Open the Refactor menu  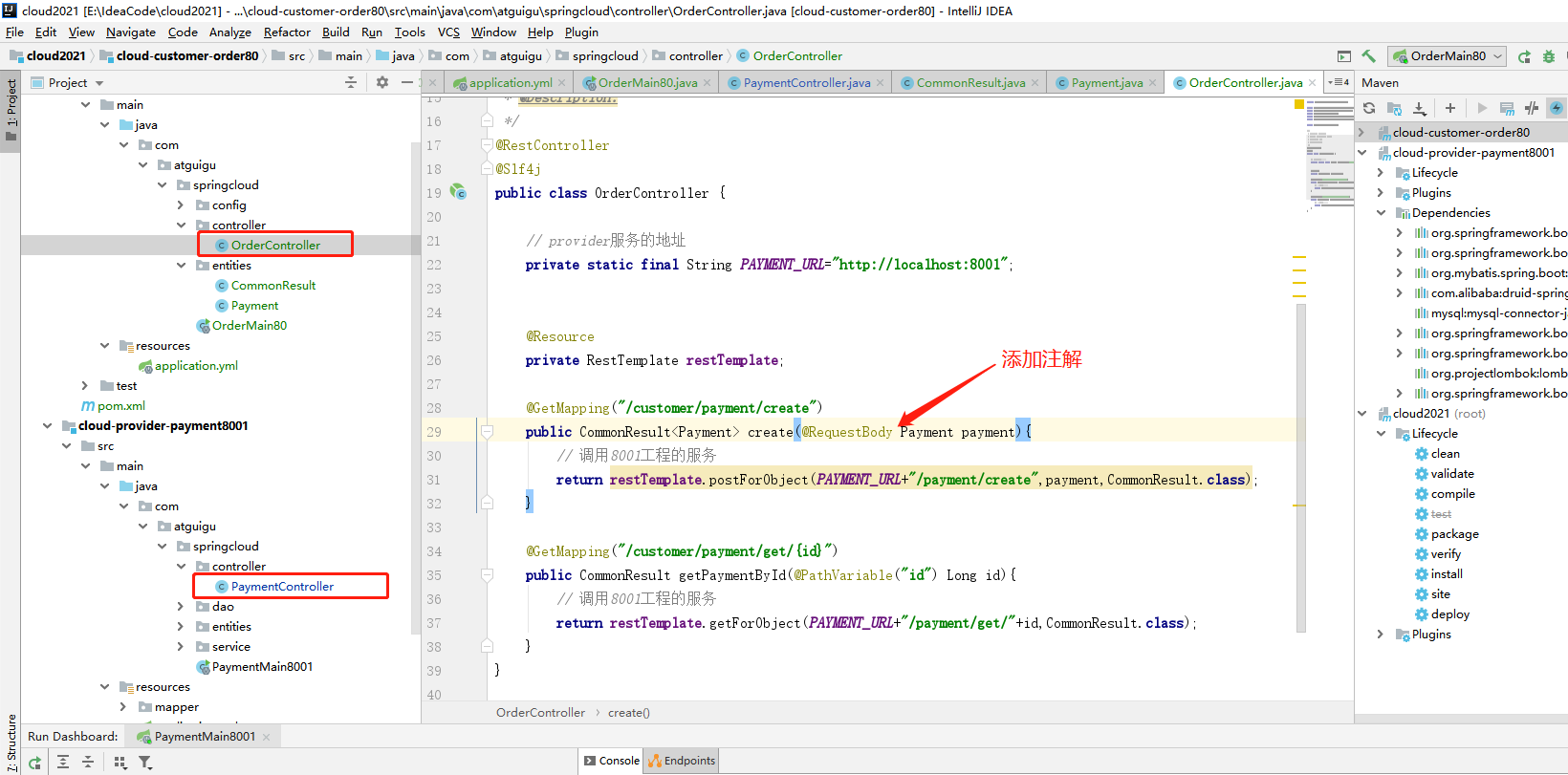point(287,32)
